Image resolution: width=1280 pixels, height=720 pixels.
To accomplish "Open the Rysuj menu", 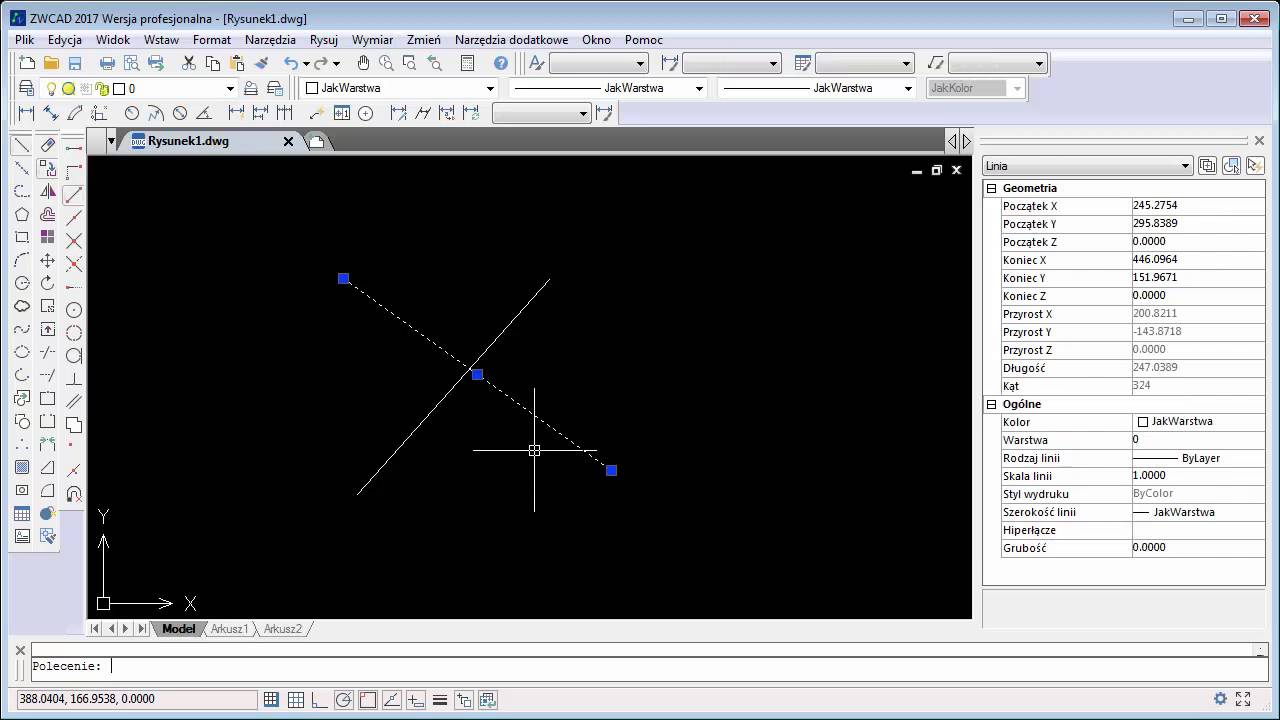I will click(x=324, y=40).
